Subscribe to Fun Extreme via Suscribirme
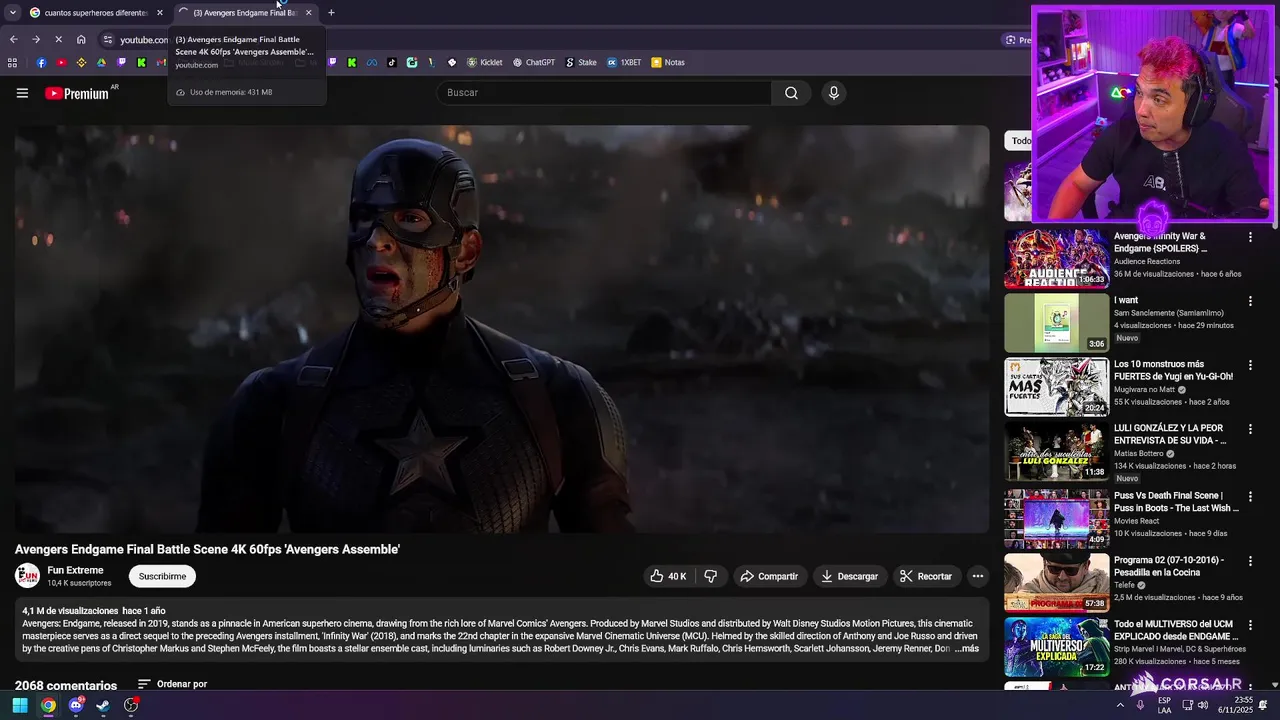1280x720 pixels. point(162,576)
